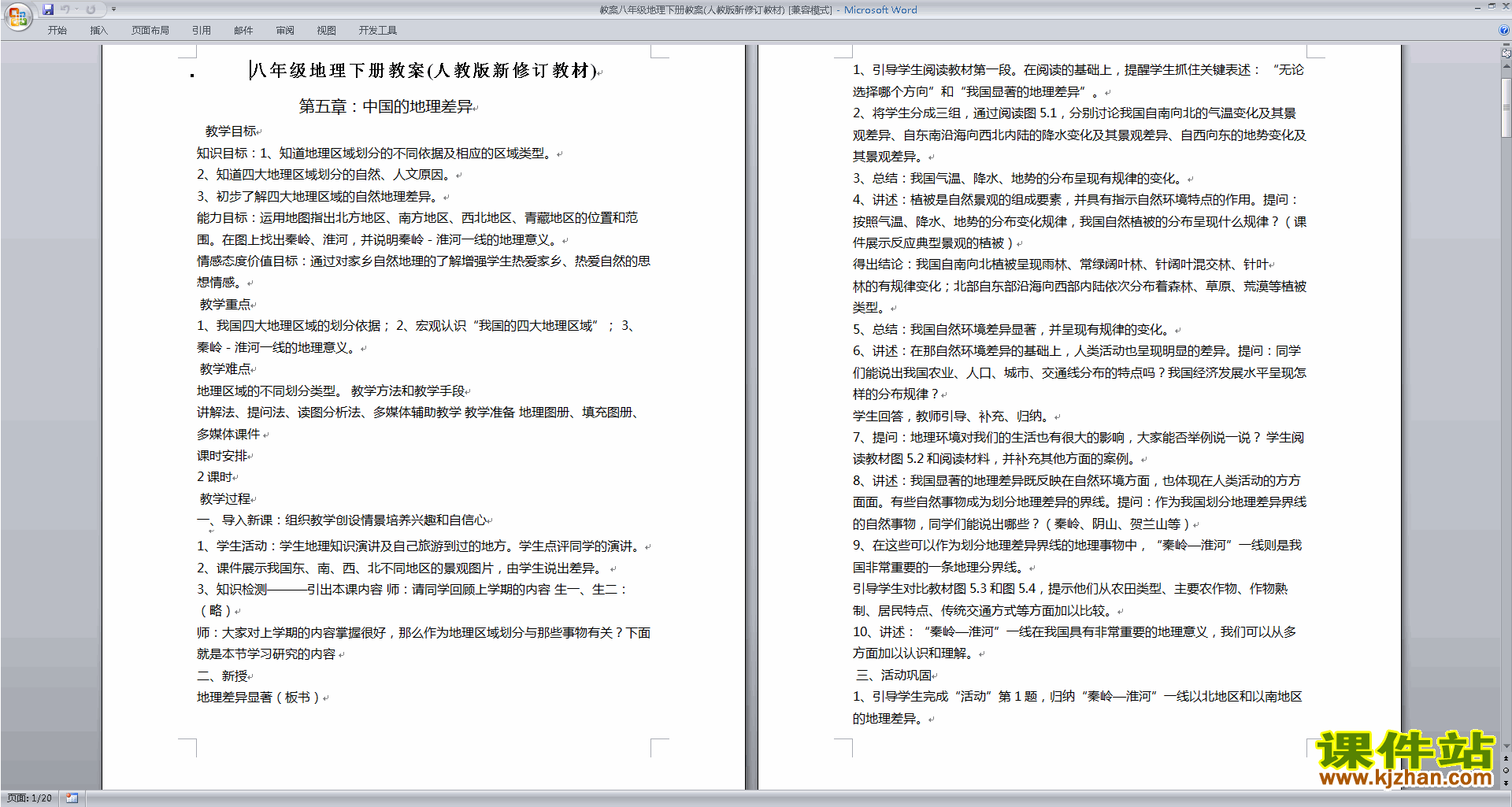The image size is (1512, 807).
Task: Open the 开始 ribbon tab
Action: click(x=57, y=31)
